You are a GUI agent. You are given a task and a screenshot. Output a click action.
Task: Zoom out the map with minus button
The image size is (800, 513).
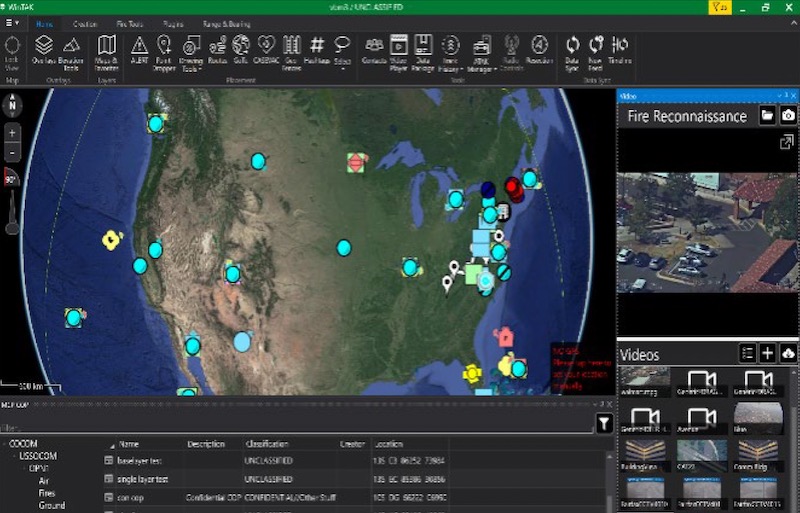12,152
